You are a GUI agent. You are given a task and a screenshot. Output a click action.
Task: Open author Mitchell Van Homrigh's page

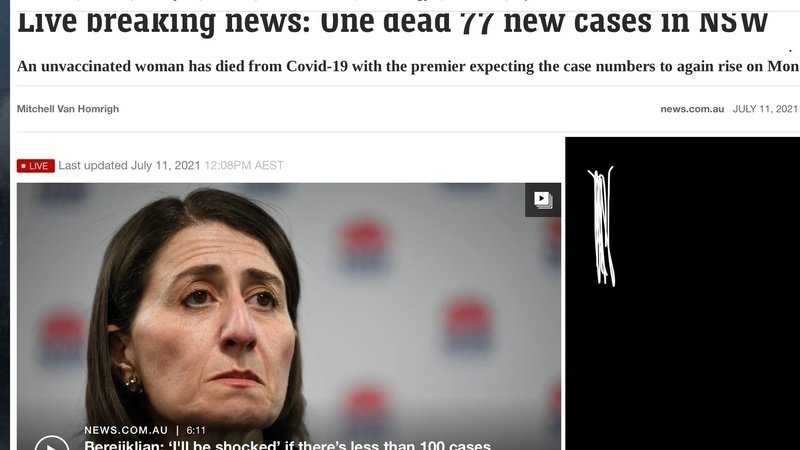tap(68, 109)
